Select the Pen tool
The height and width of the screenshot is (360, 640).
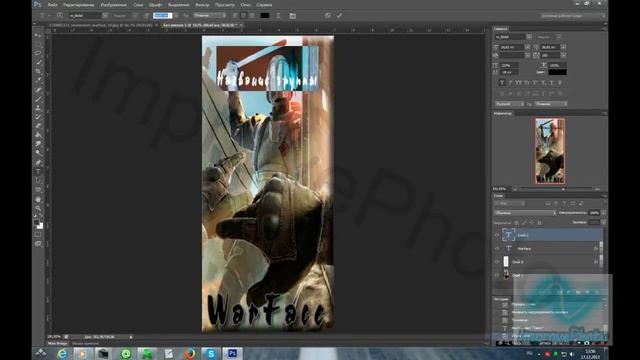click(38, 162)
